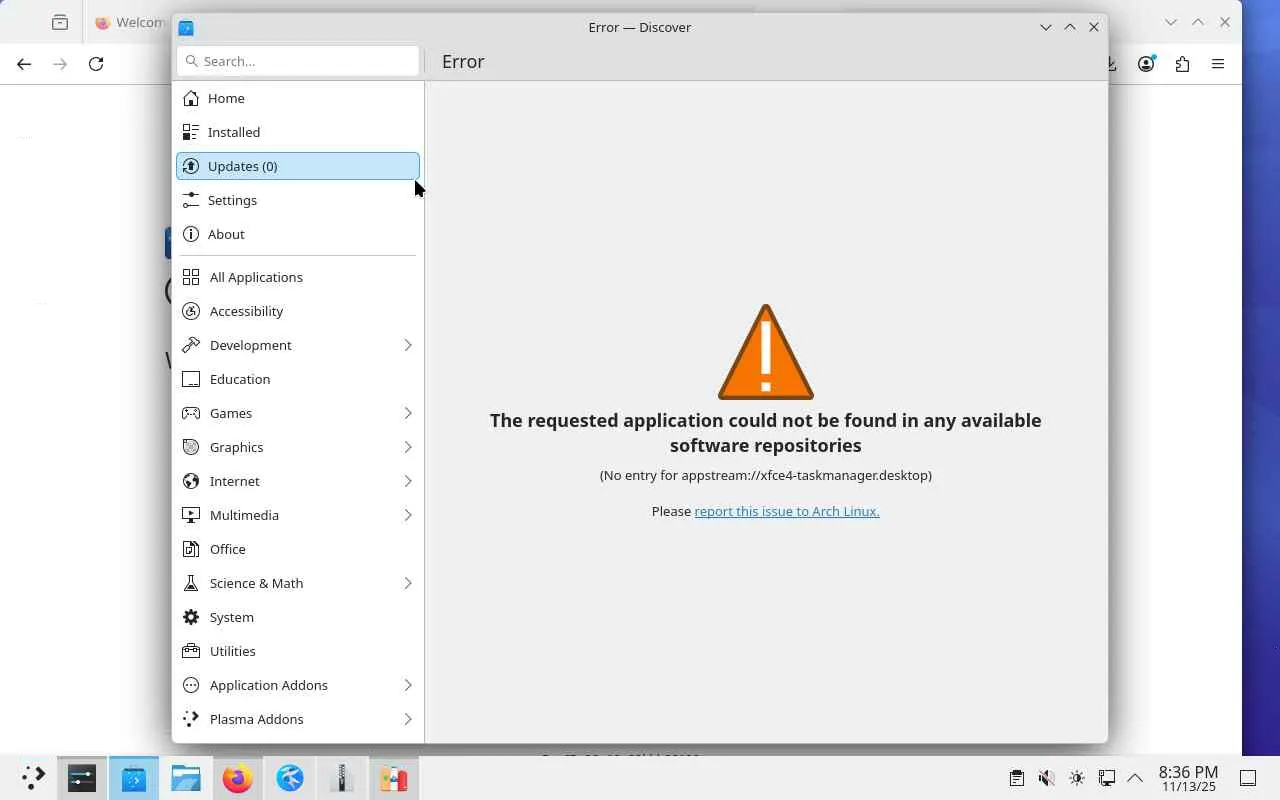Expand the Games category arrow
This screenshot has height=800, width=1280.
pos(408,413)
